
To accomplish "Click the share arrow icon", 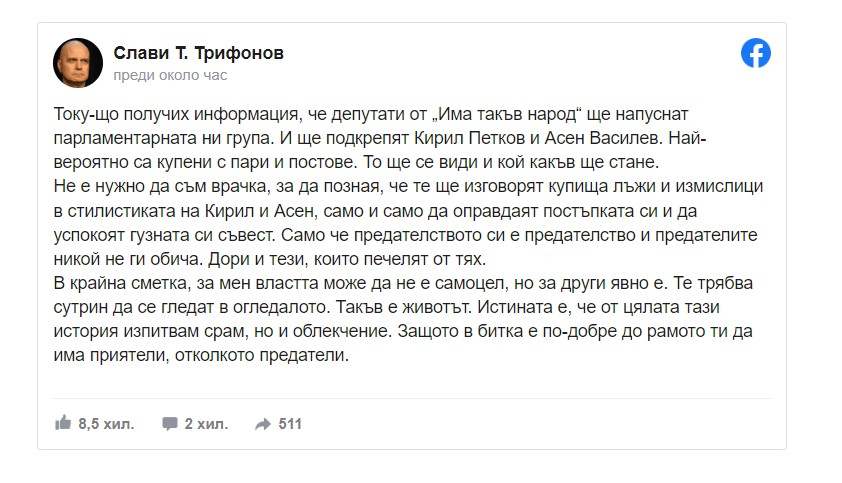I will pos(263,423).
